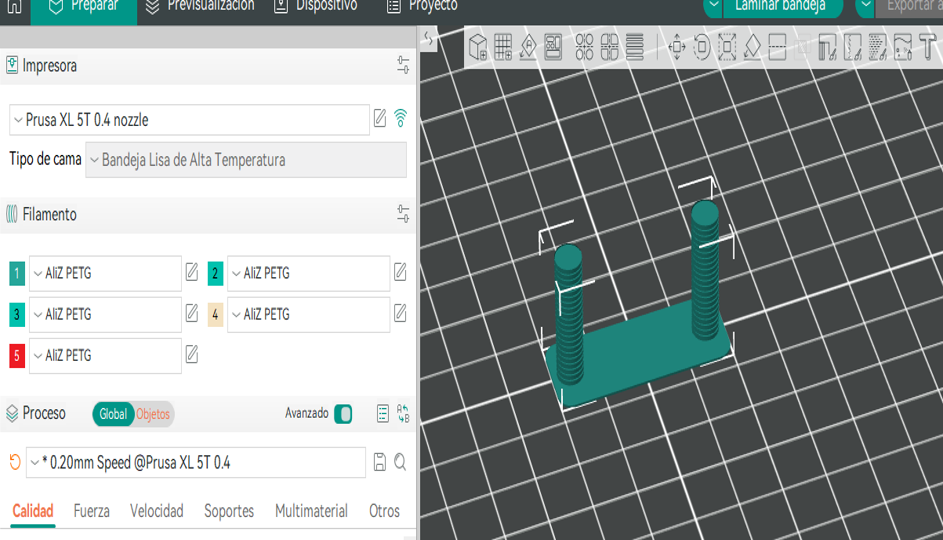Image resolution: width=943 pixels, height=540 pixels.
Task: Switch process mode to Global
Action: 113,414
